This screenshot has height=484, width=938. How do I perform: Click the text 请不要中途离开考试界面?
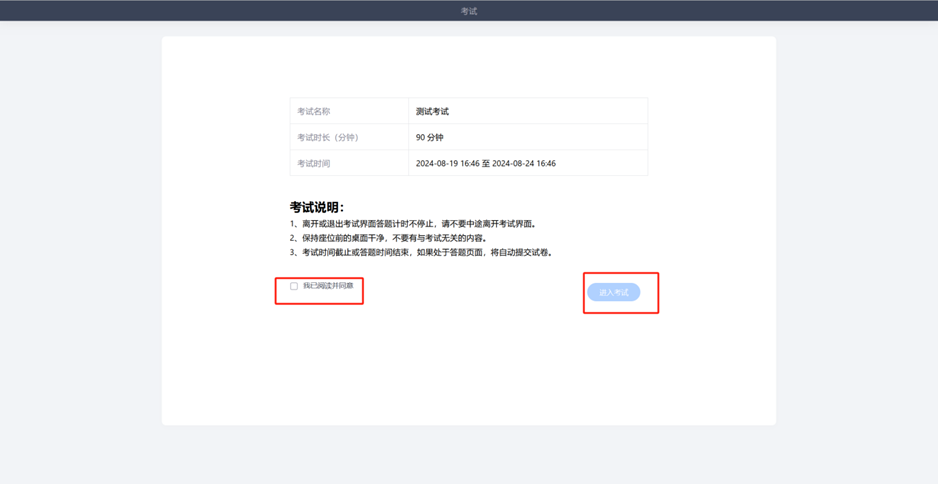point(489,224)
